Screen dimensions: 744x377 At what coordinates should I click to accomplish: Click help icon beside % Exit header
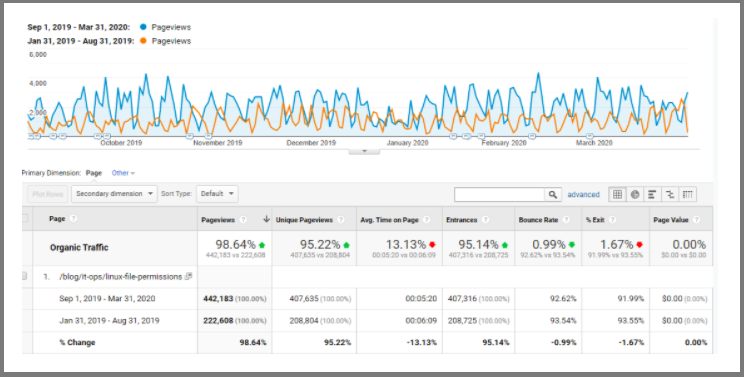coord(612,220)
